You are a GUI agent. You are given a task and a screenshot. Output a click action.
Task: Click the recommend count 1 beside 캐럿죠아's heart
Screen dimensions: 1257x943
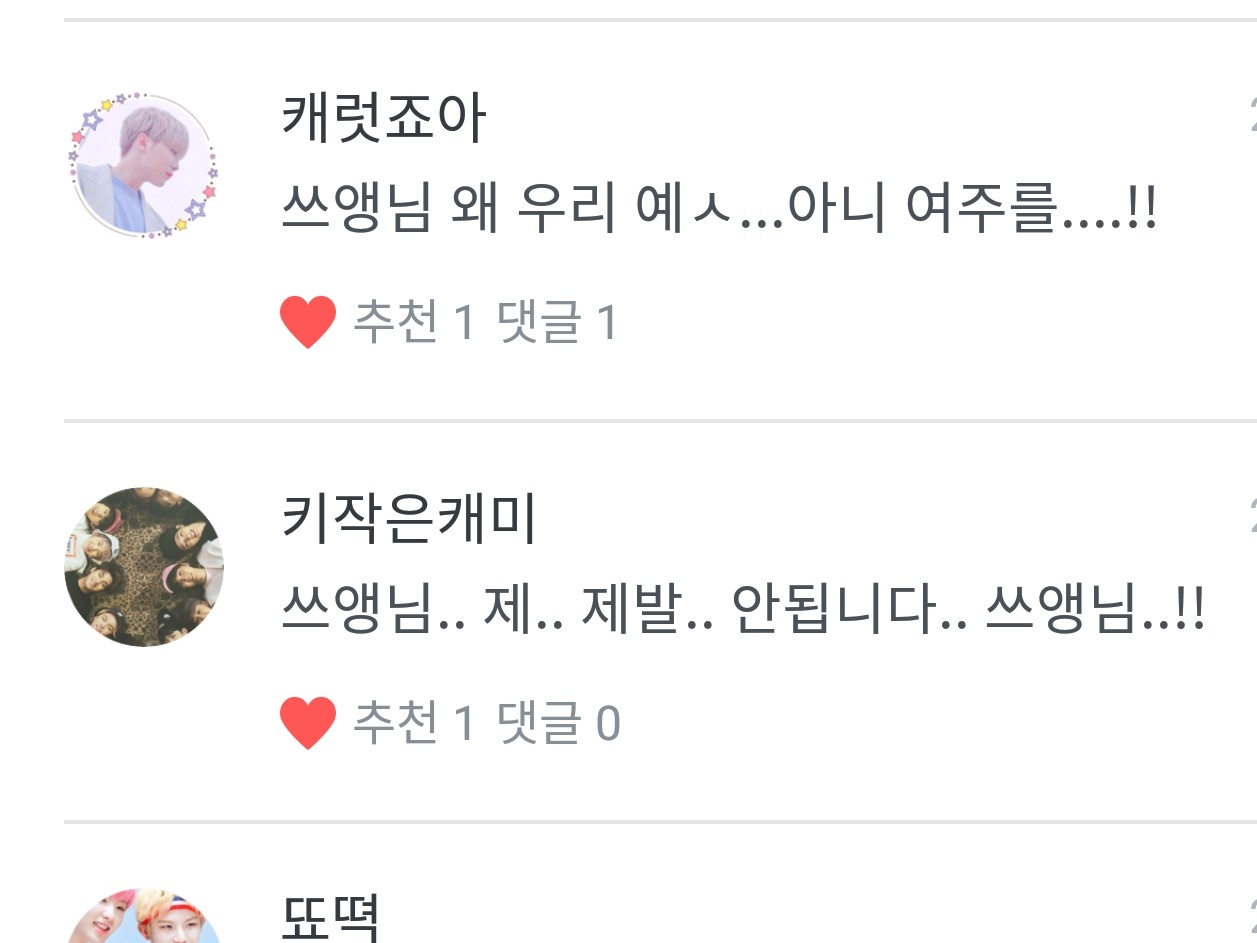click(x=462, y=324)
